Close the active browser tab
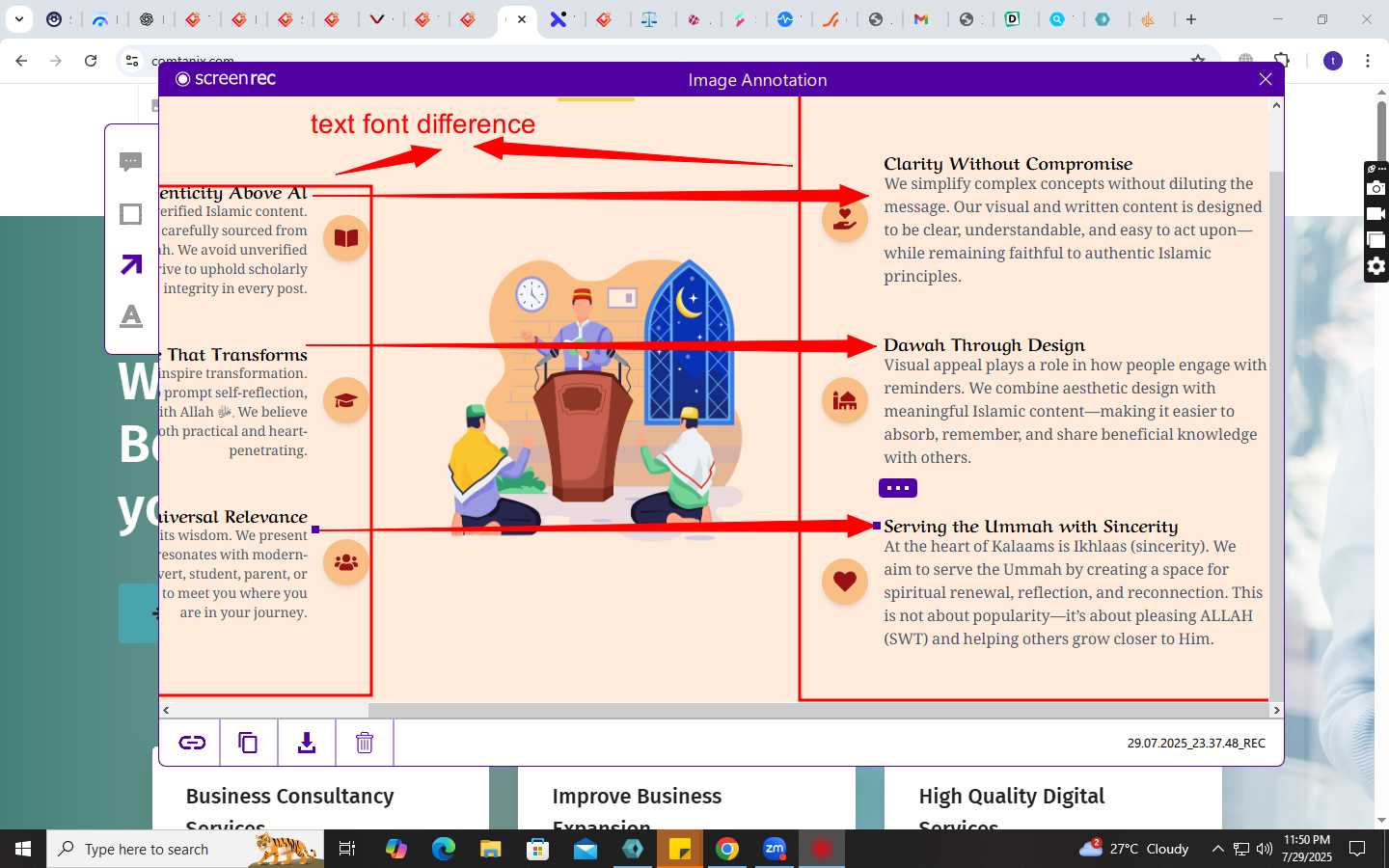Image resolution: width=1389 pixels, height=868 pixels. click(x=522, y=19)
